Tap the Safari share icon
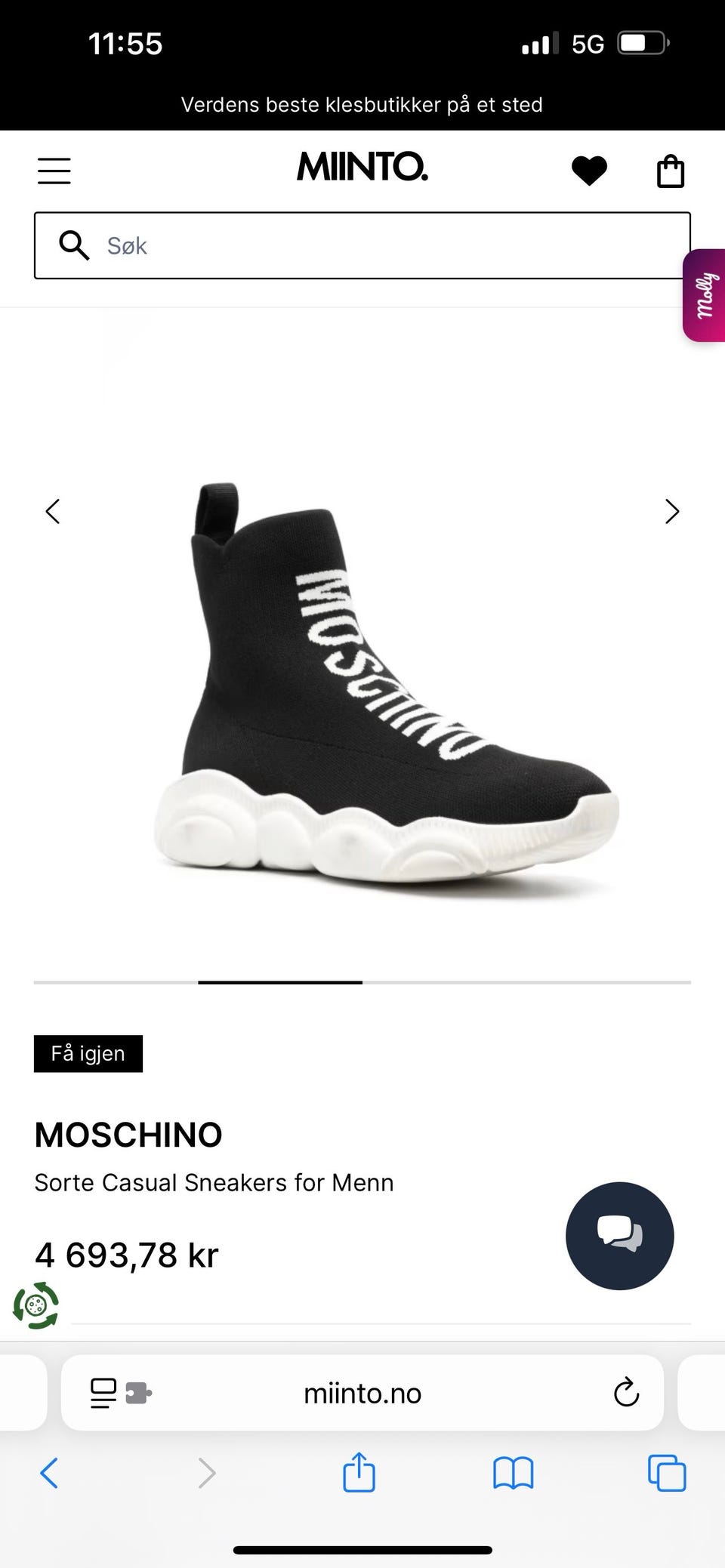 (359, 1472)
